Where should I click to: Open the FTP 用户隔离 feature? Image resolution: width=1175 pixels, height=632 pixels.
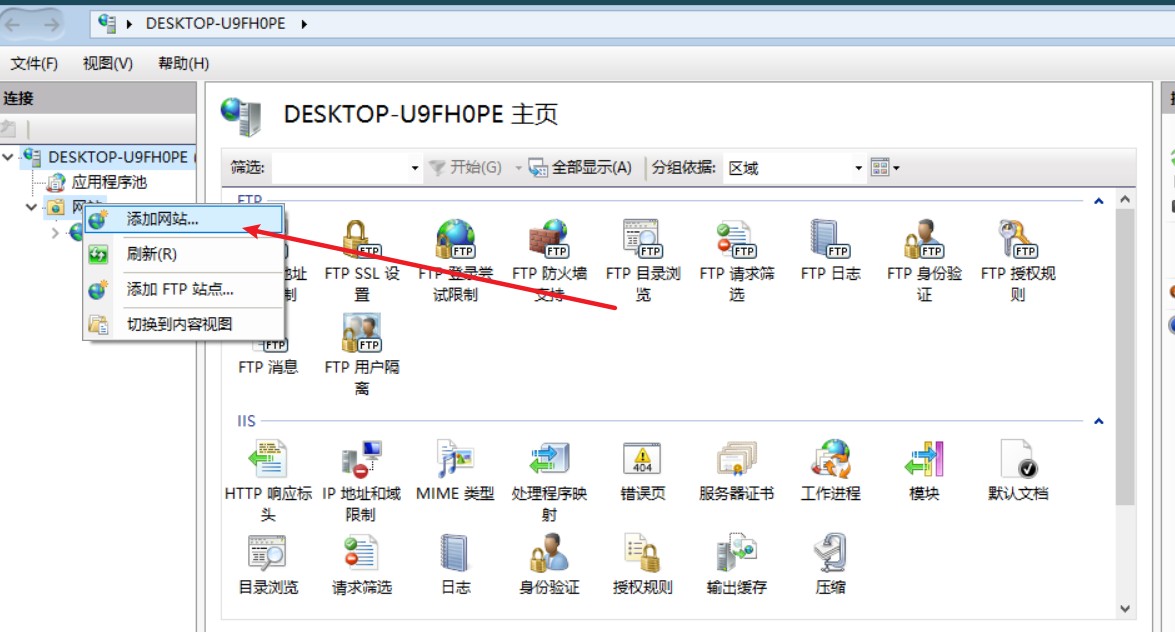(362, 355)
